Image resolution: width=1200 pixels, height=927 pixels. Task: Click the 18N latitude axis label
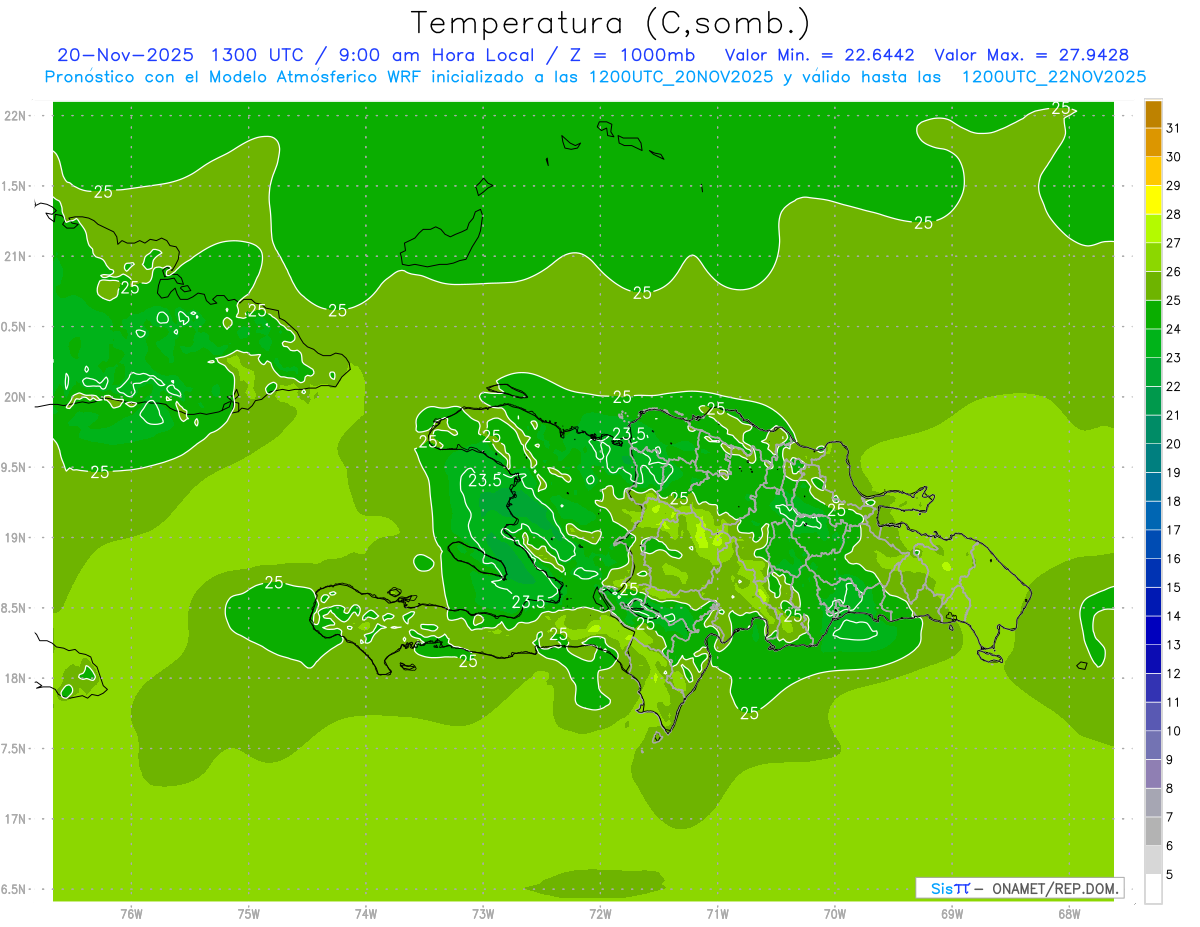16,679
